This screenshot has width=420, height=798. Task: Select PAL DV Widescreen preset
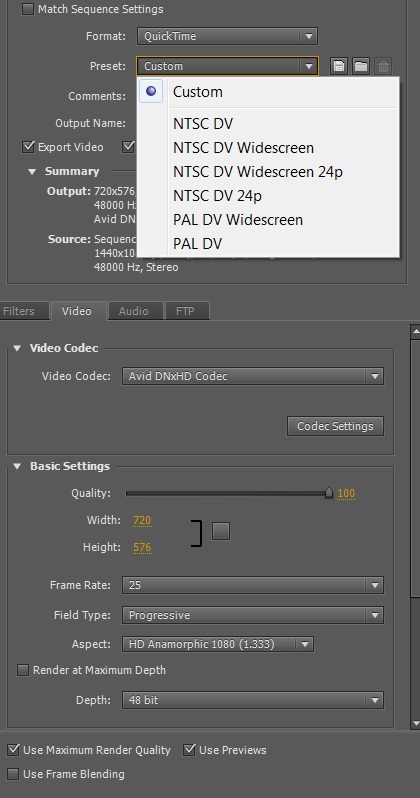click(238, 220)
